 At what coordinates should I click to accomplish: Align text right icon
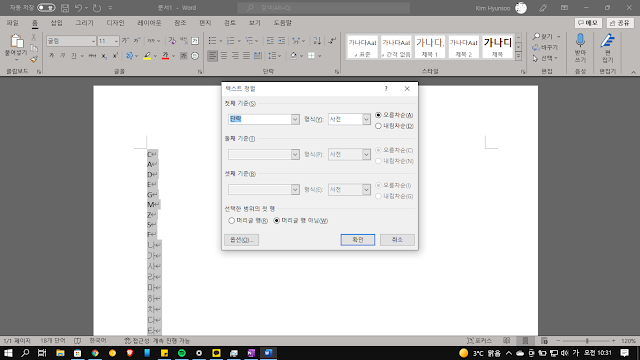235,56
